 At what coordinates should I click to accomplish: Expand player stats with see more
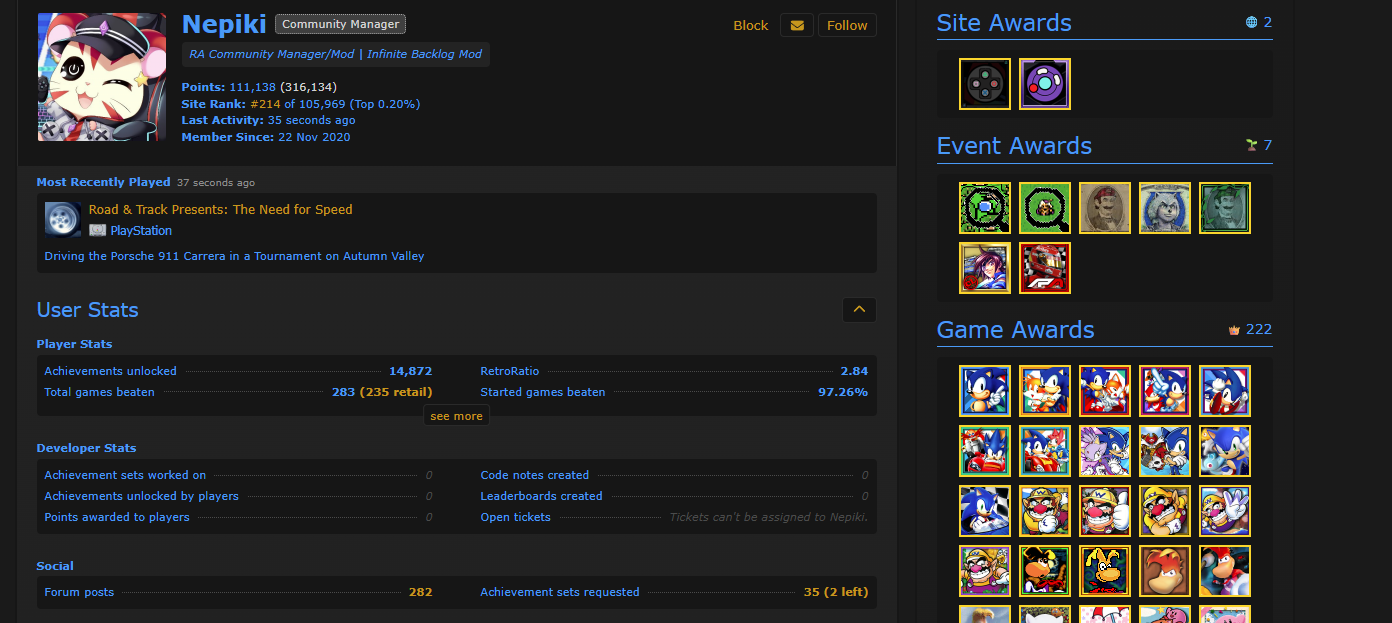click(456, 416)
